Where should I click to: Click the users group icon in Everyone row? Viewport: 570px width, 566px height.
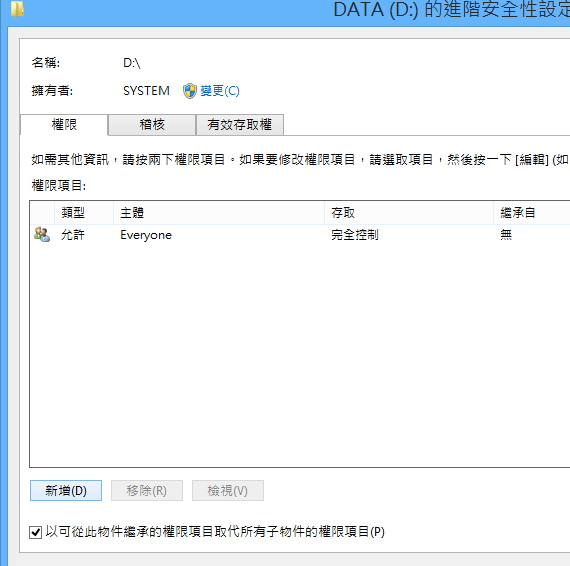(x=42, y=234)
